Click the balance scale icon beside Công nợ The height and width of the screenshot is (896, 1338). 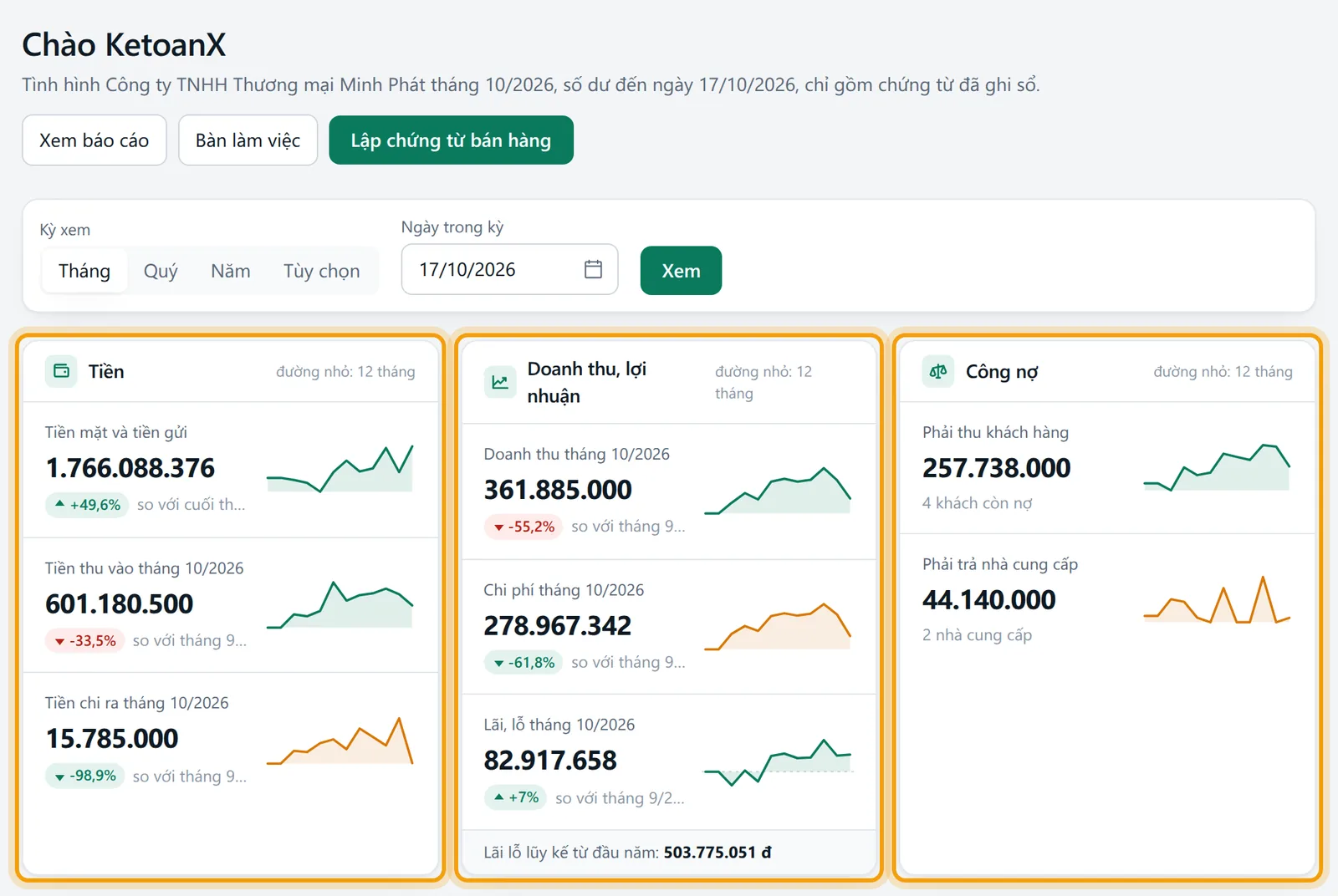(938, 371)
